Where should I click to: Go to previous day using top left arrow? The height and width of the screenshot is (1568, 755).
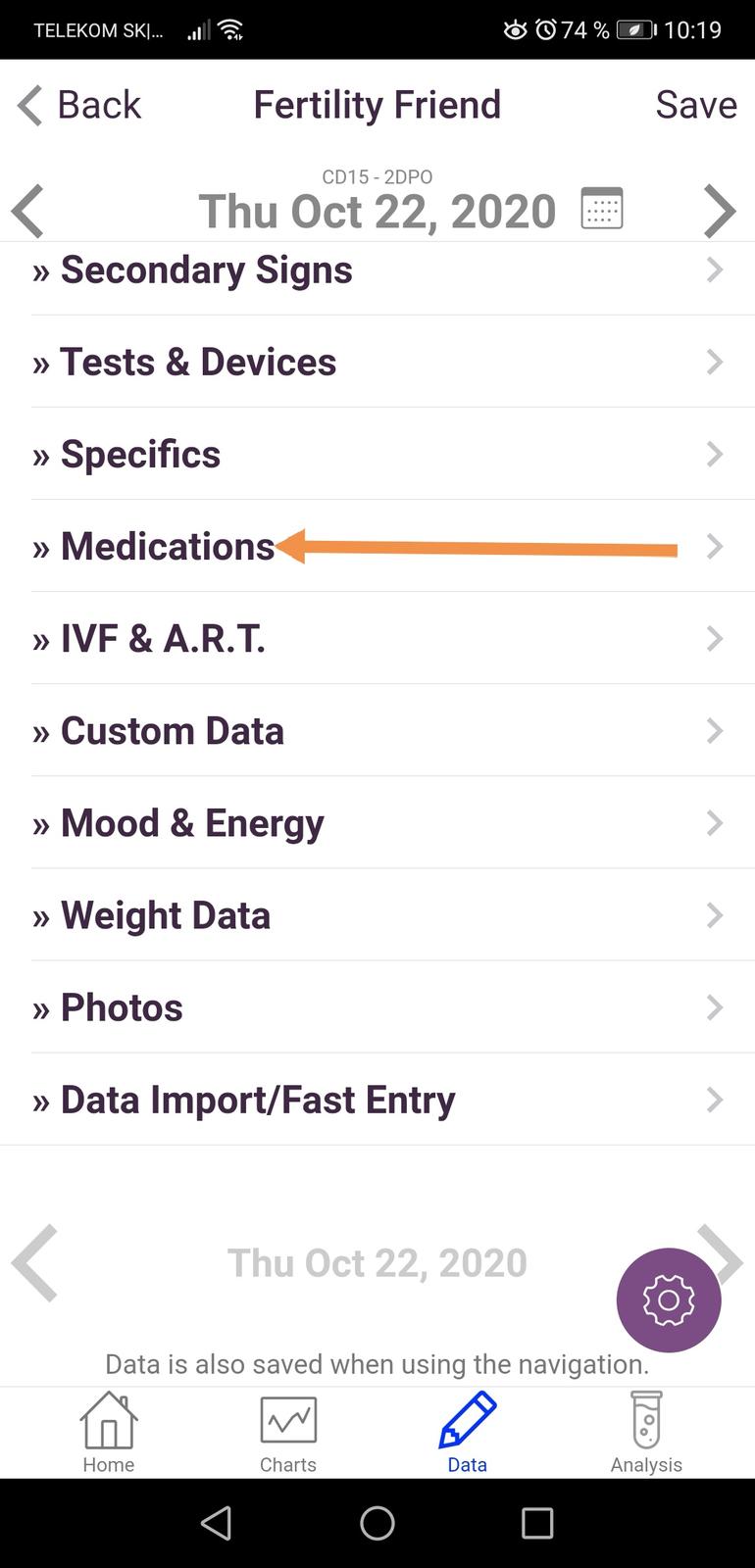28,211
